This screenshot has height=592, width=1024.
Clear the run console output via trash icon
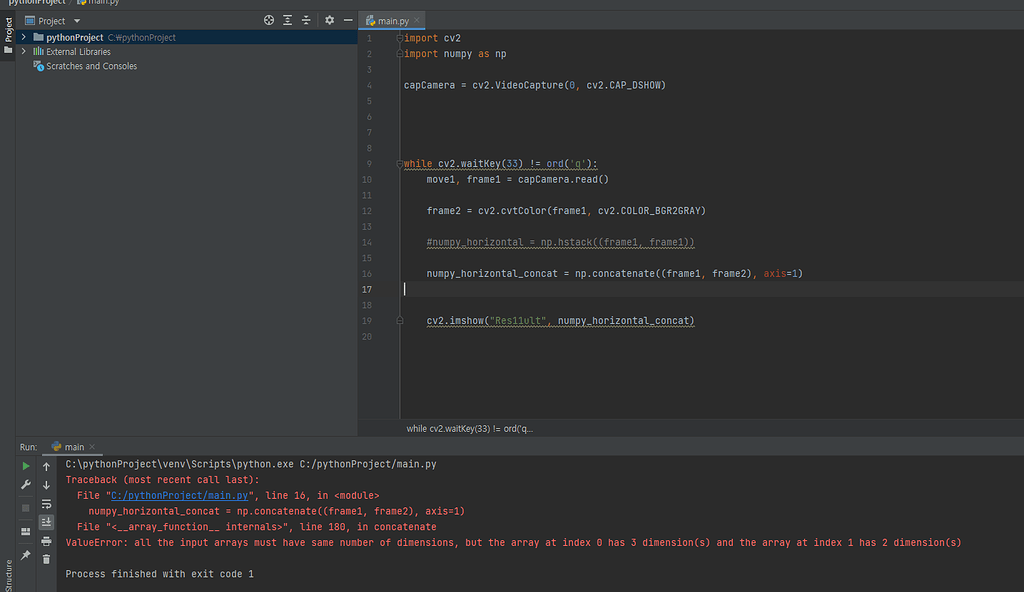(46, 560)
